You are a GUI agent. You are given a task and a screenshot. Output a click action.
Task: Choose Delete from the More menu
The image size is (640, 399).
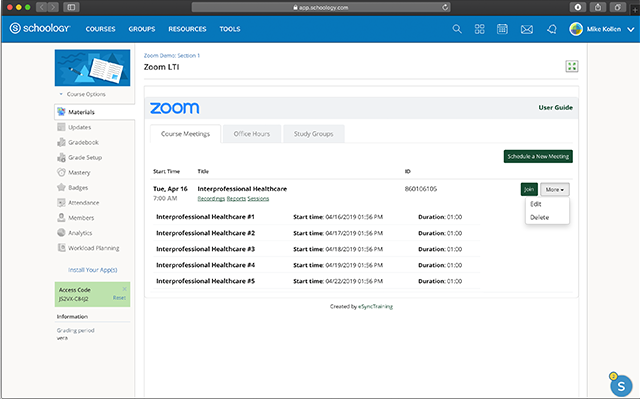tap(547, 217)
